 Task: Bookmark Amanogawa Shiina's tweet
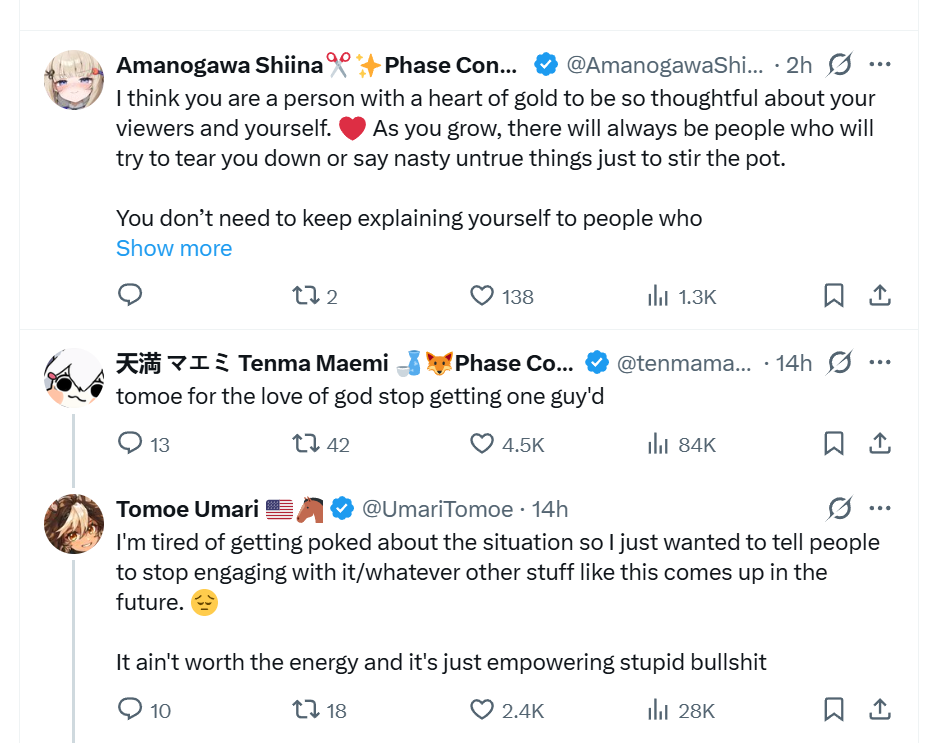833,295
